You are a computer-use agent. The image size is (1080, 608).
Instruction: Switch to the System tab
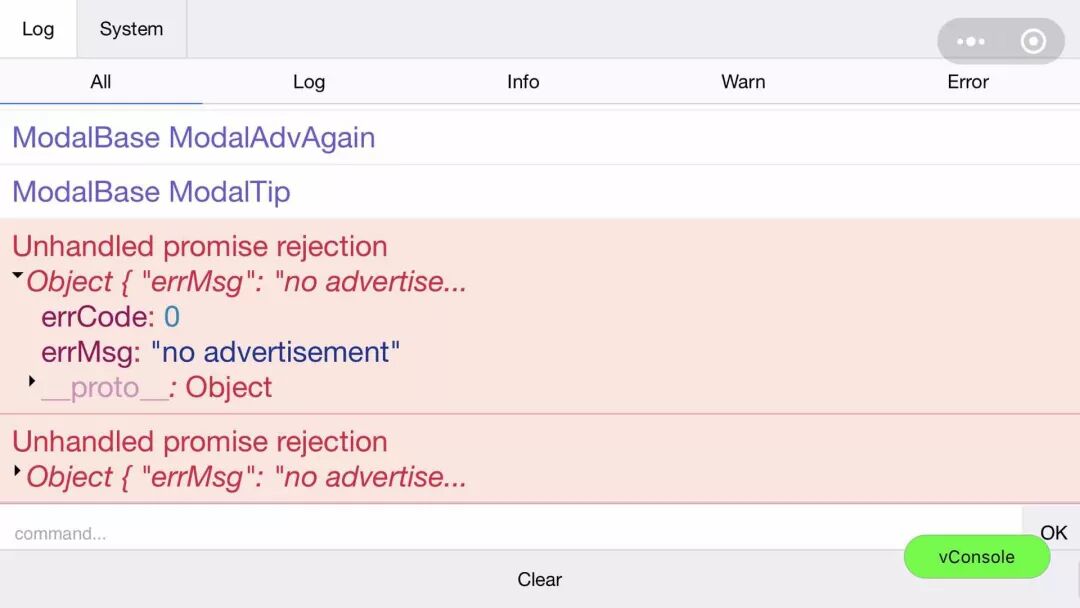(131, 29)
